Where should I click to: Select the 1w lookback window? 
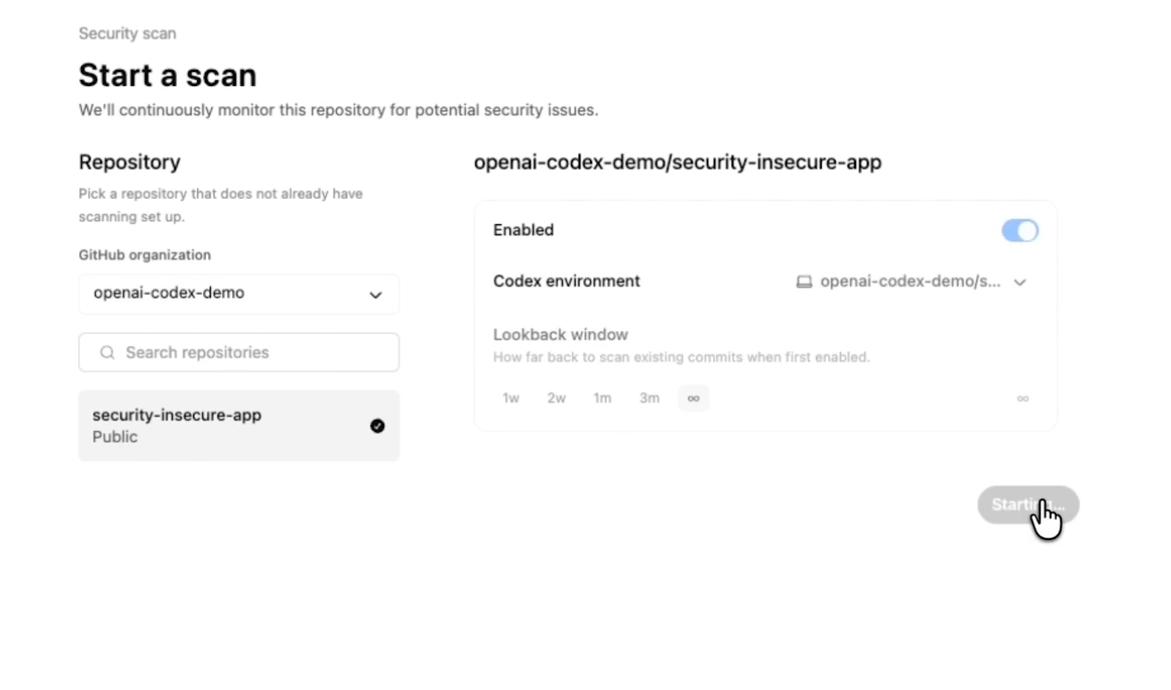click(x=511, y=398)
